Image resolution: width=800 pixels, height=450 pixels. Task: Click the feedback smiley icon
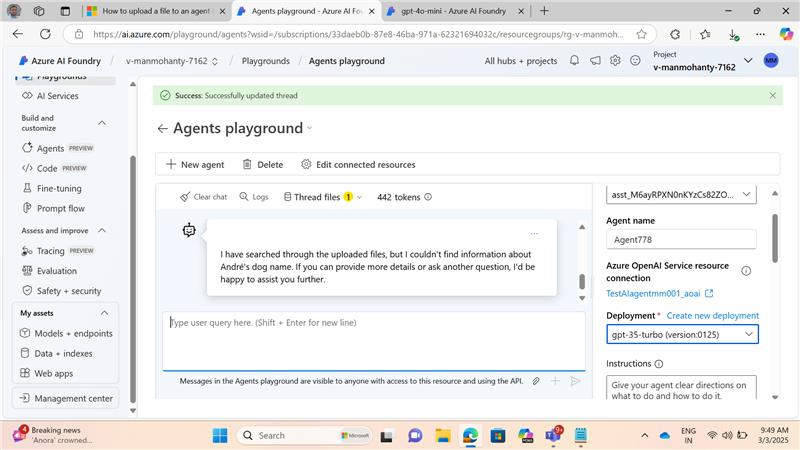coord(635,61)
